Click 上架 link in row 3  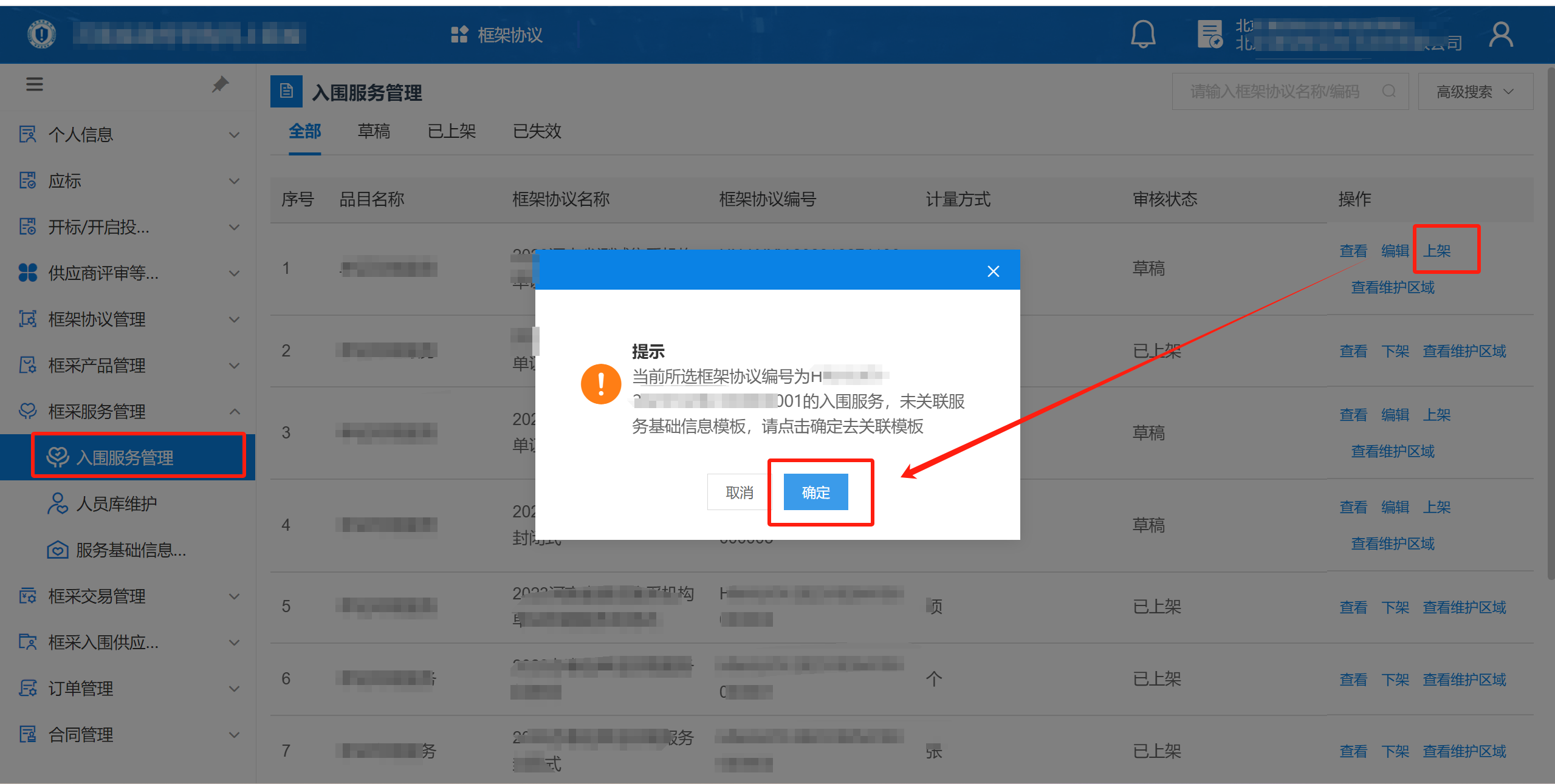[1437, 414]
